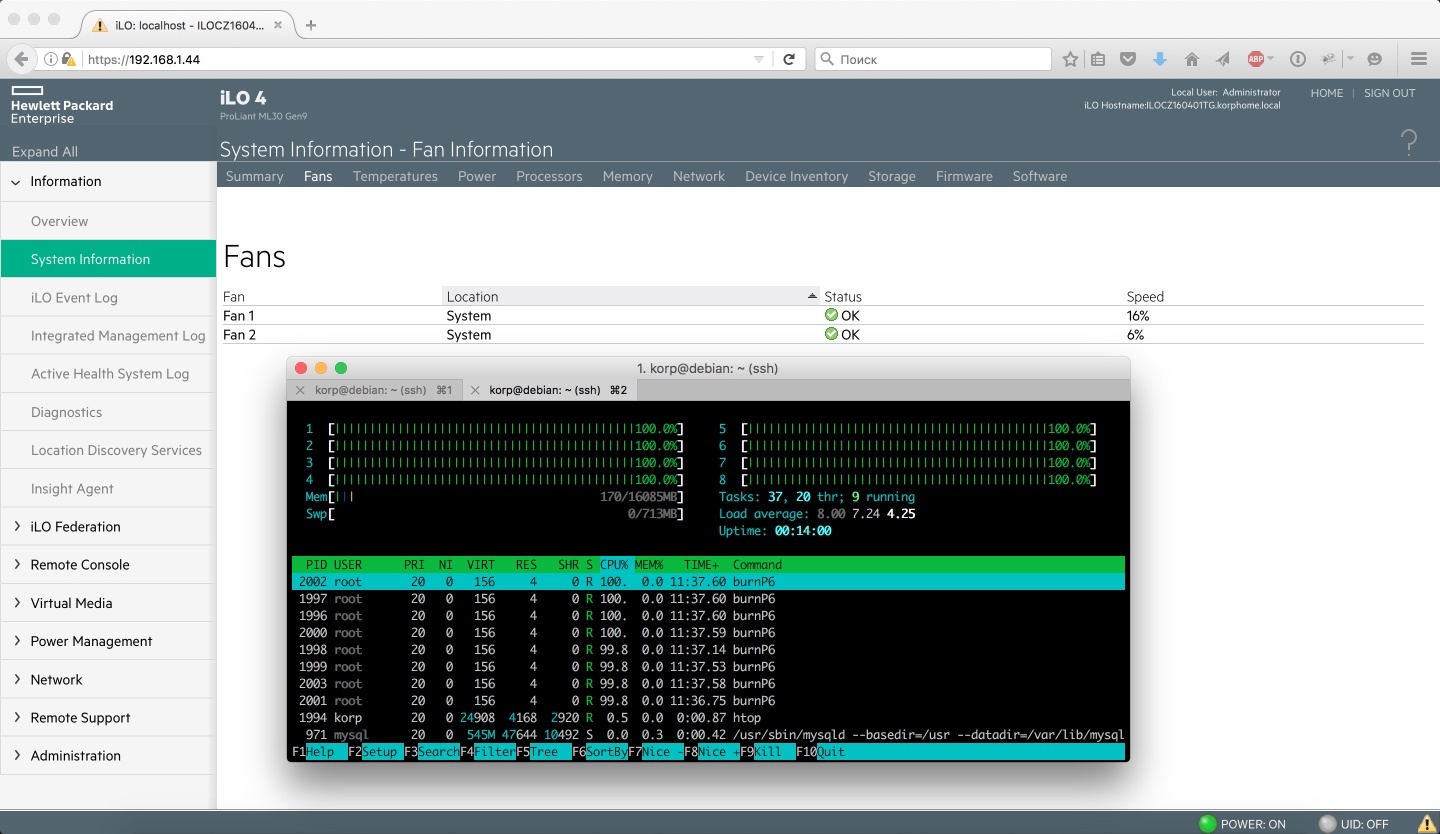Click the iLO help question mark icon

[x=1408, y=143]
